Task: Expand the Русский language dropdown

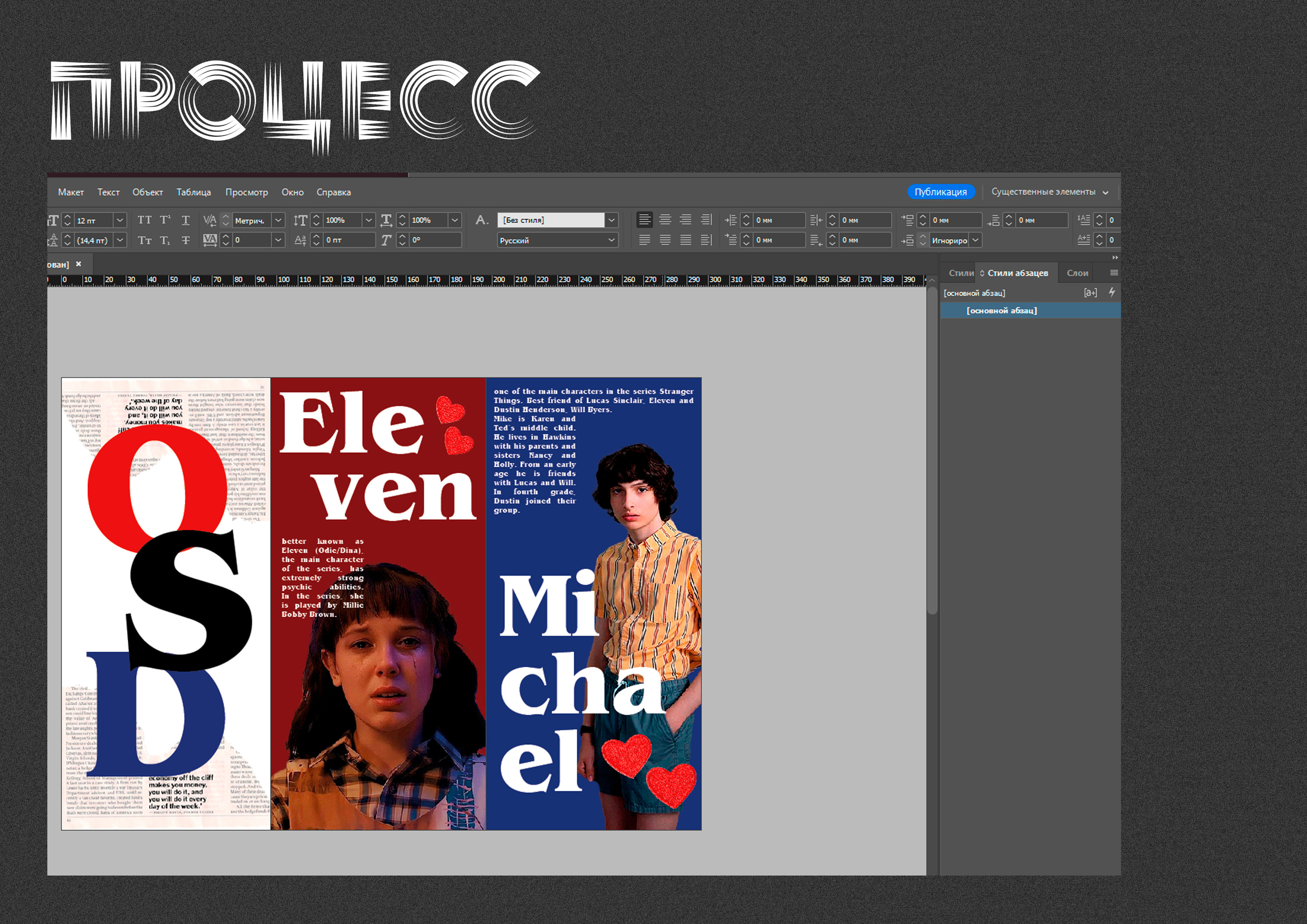Action: 611,240
